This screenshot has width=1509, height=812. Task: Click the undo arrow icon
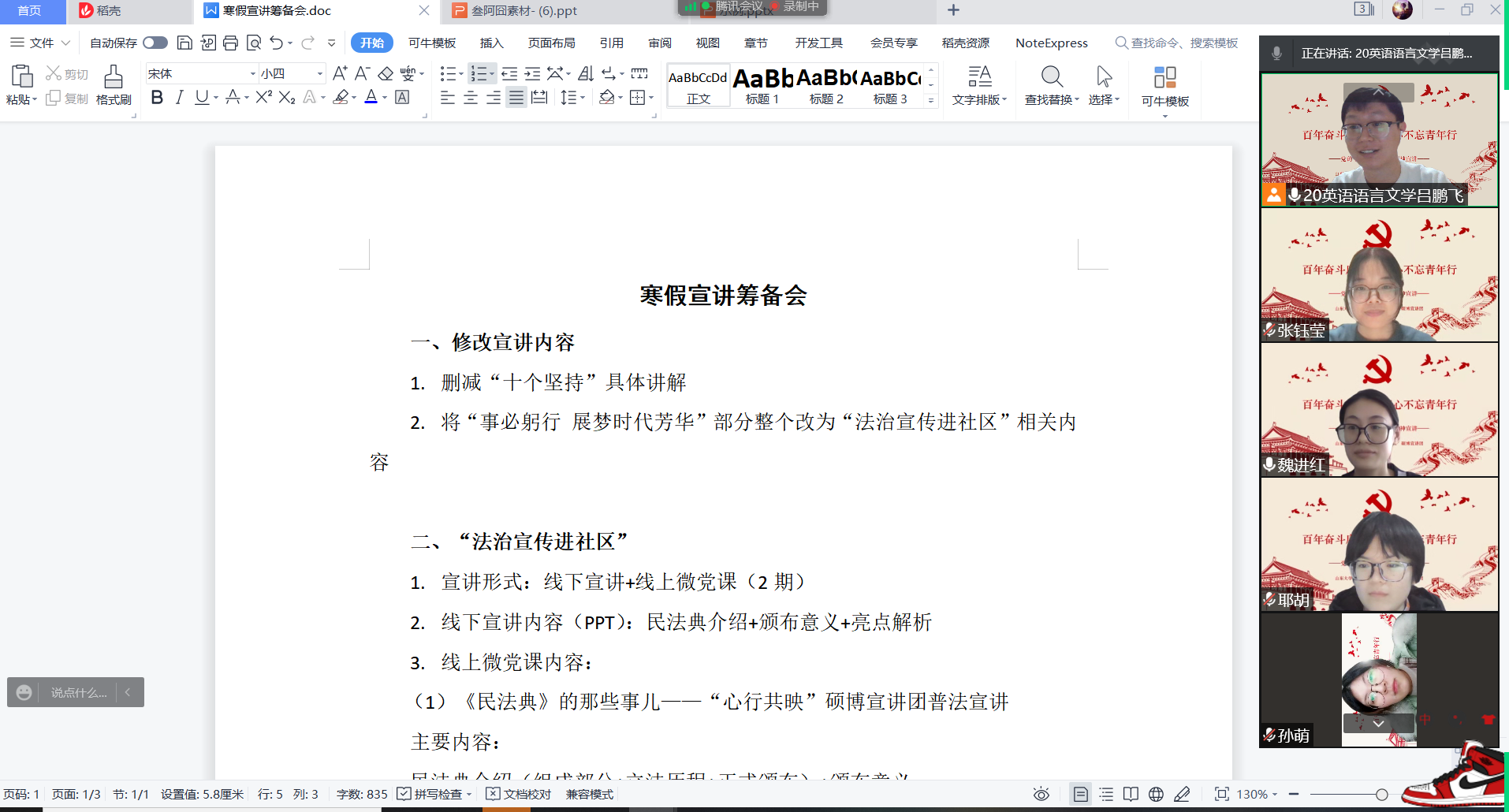coord(276,43)
